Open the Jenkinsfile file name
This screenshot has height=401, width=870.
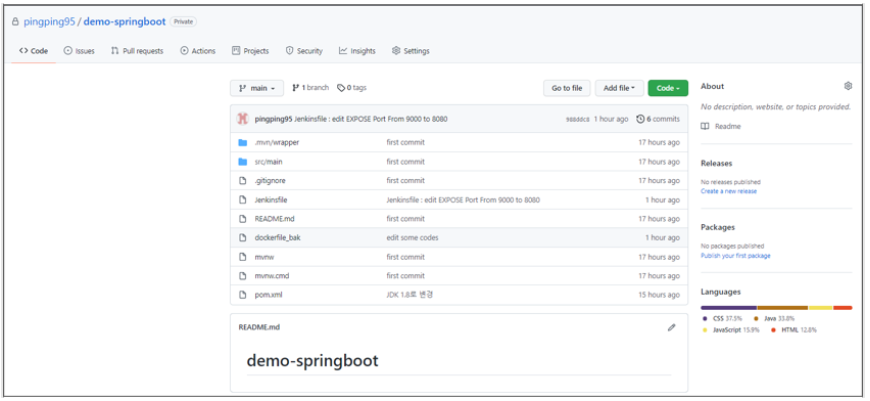[271, 200]
